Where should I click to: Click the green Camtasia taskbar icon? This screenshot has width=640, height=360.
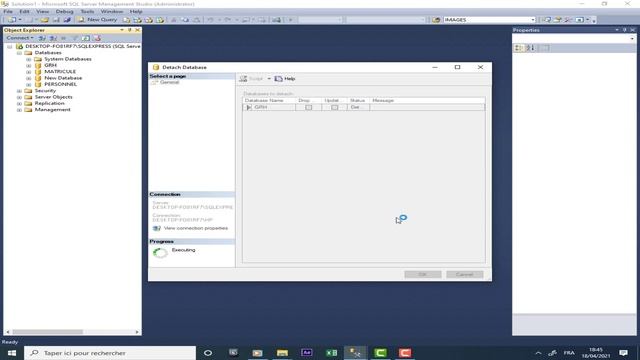pyautogui.click(x=380, y=353)
